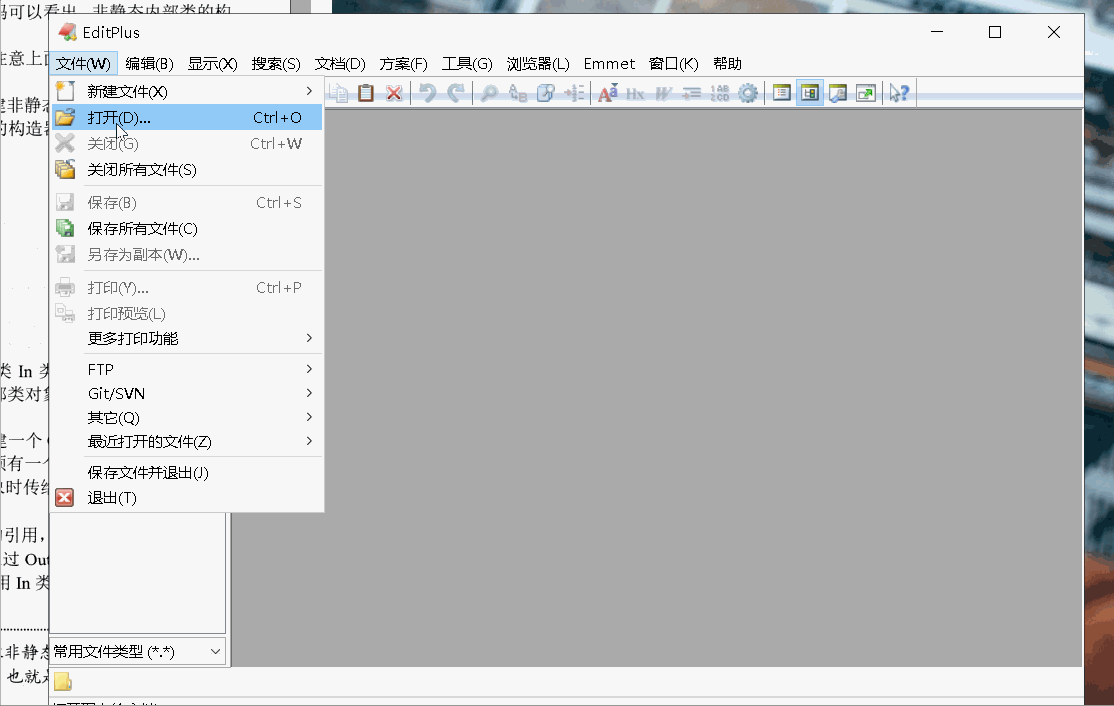Viewport: 1114px width, 706px height.
Task: Close the EditPlus window
Action: [1054, 32]
